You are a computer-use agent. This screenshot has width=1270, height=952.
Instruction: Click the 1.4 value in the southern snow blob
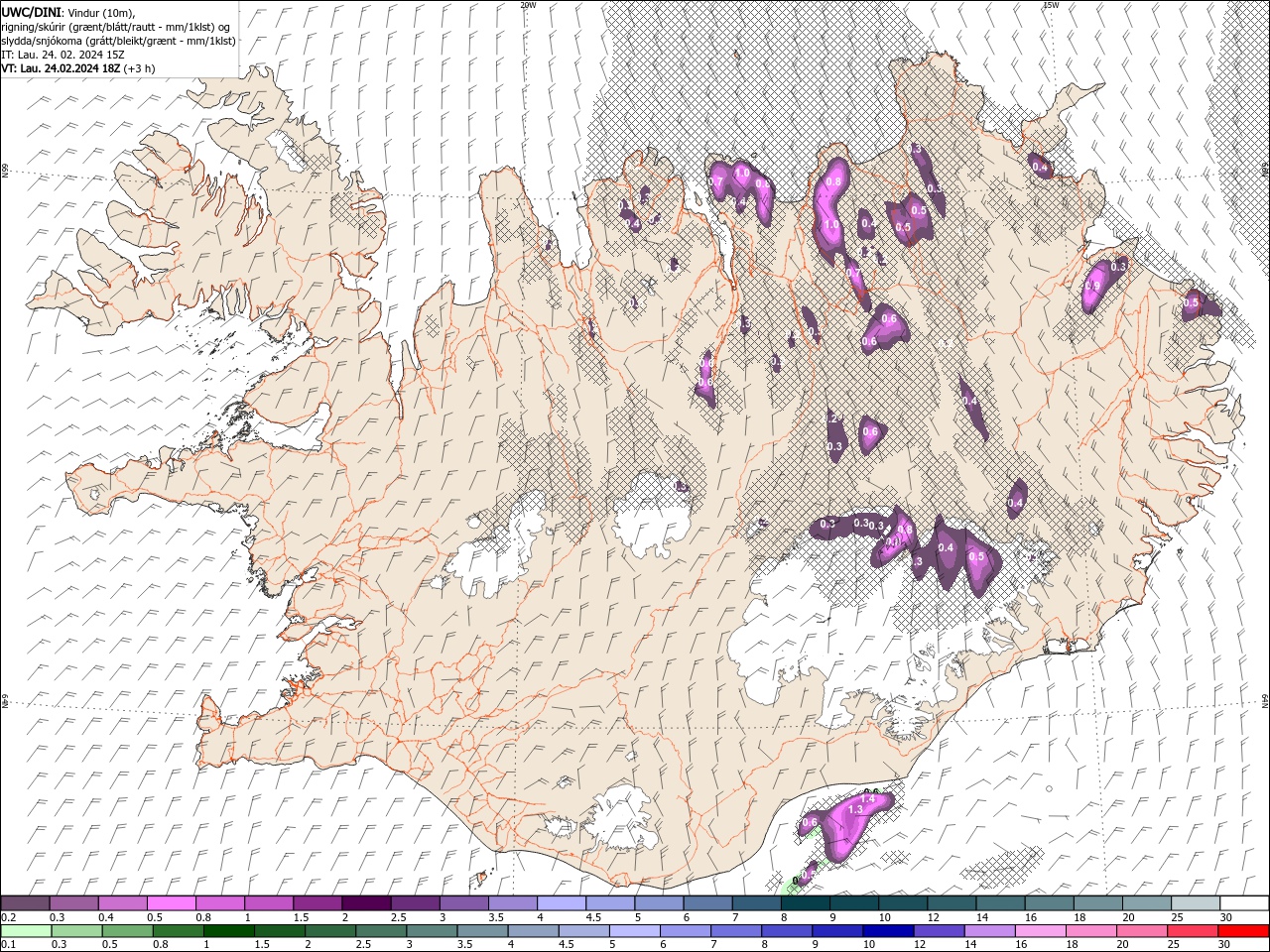tap(867, 798)
